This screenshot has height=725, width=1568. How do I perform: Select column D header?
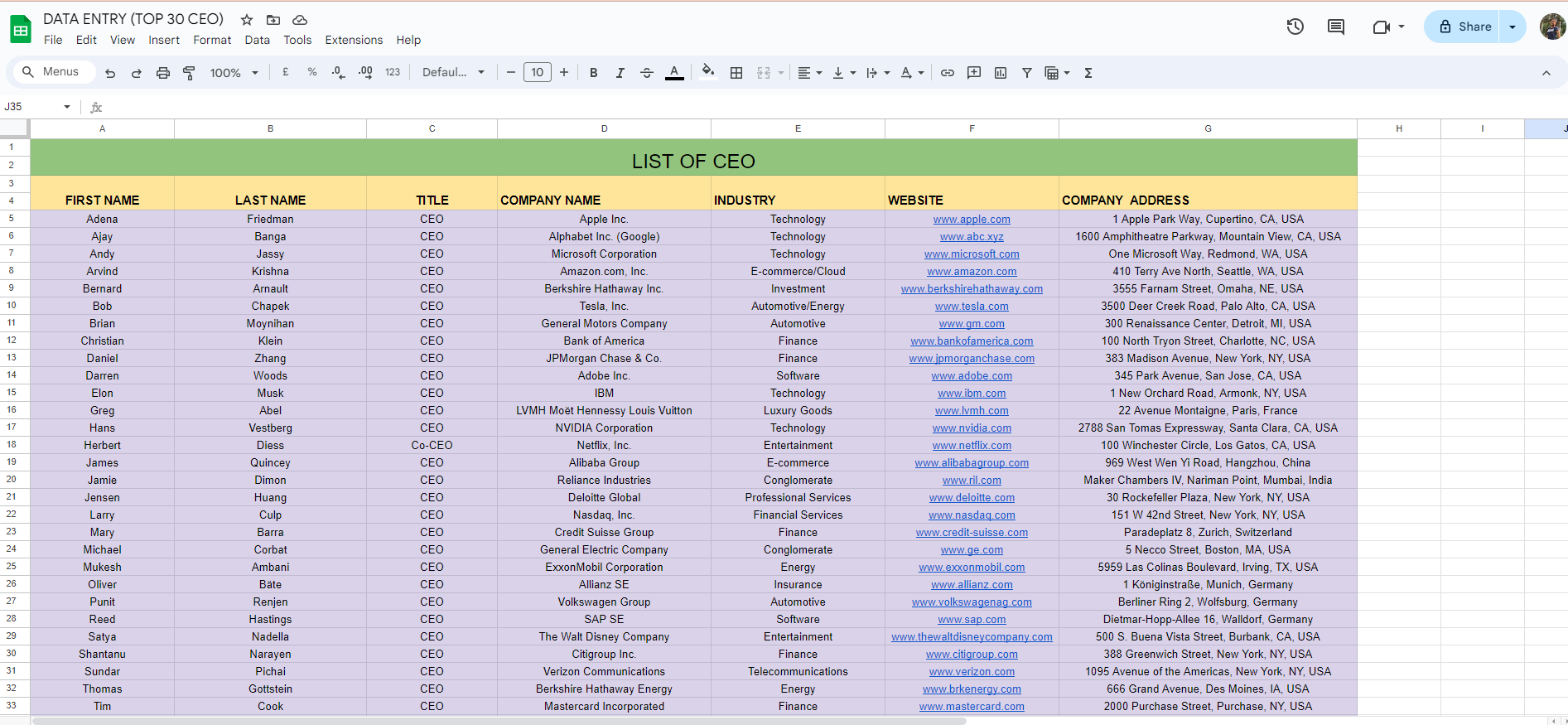[x=605, y=128]
